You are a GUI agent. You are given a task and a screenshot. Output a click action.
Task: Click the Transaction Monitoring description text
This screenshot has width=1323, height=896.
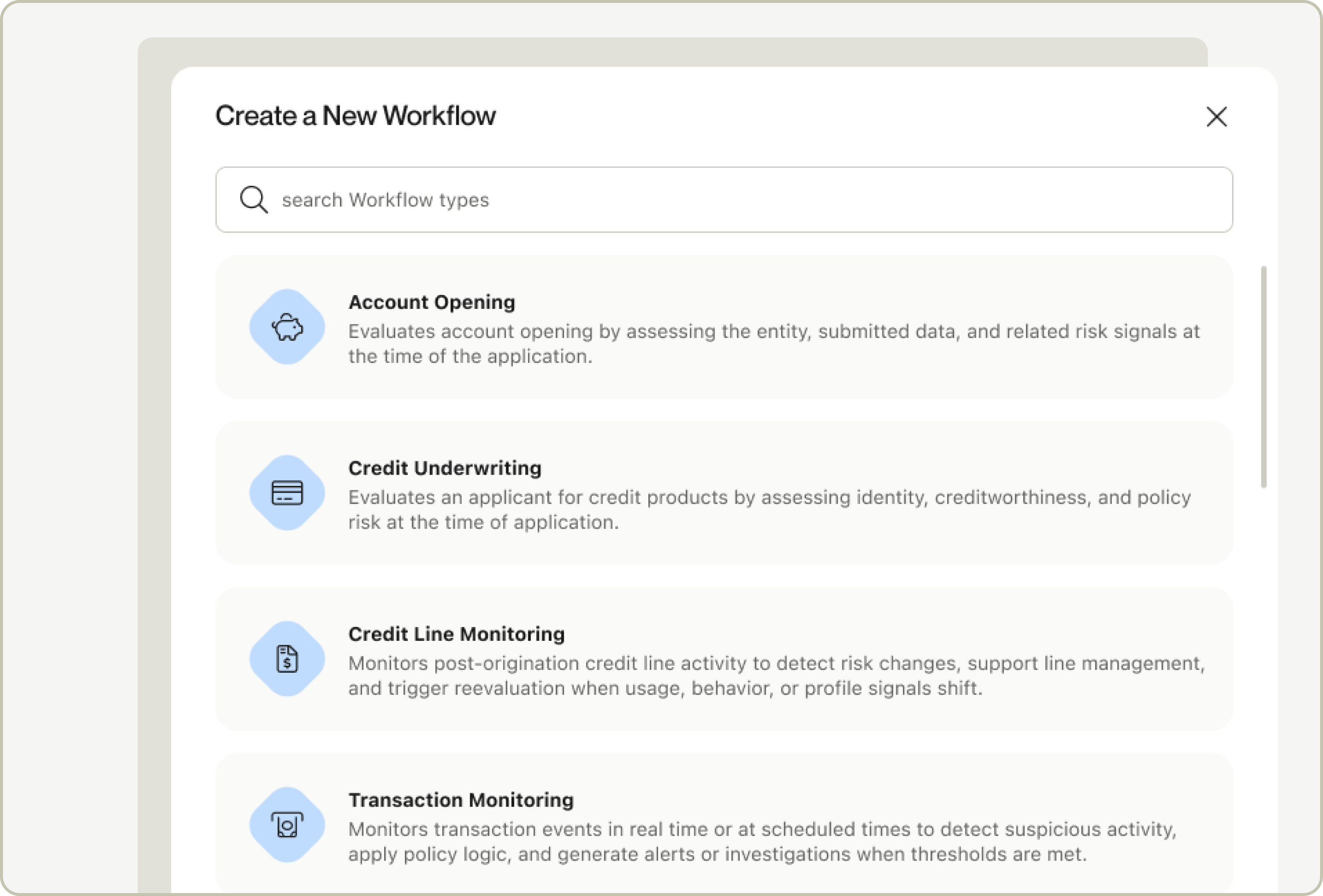coord(762,841)
